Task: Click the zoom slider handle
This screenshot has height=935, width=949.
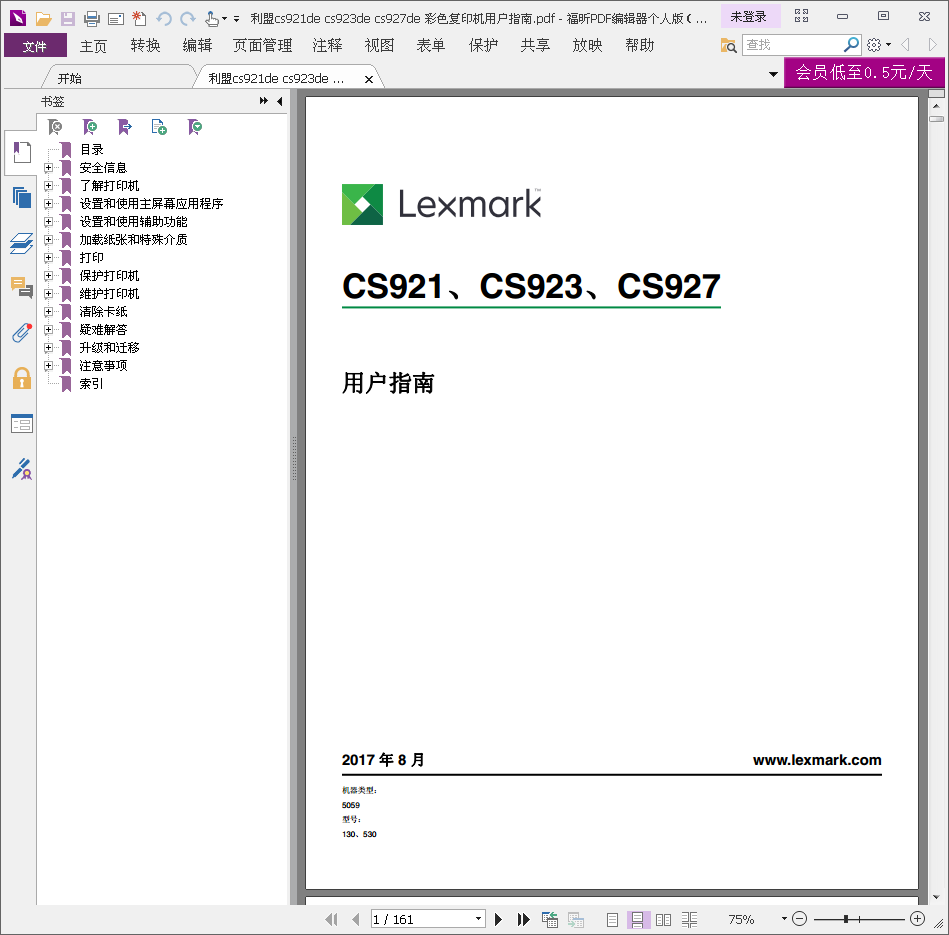Action: coord(846,919)
